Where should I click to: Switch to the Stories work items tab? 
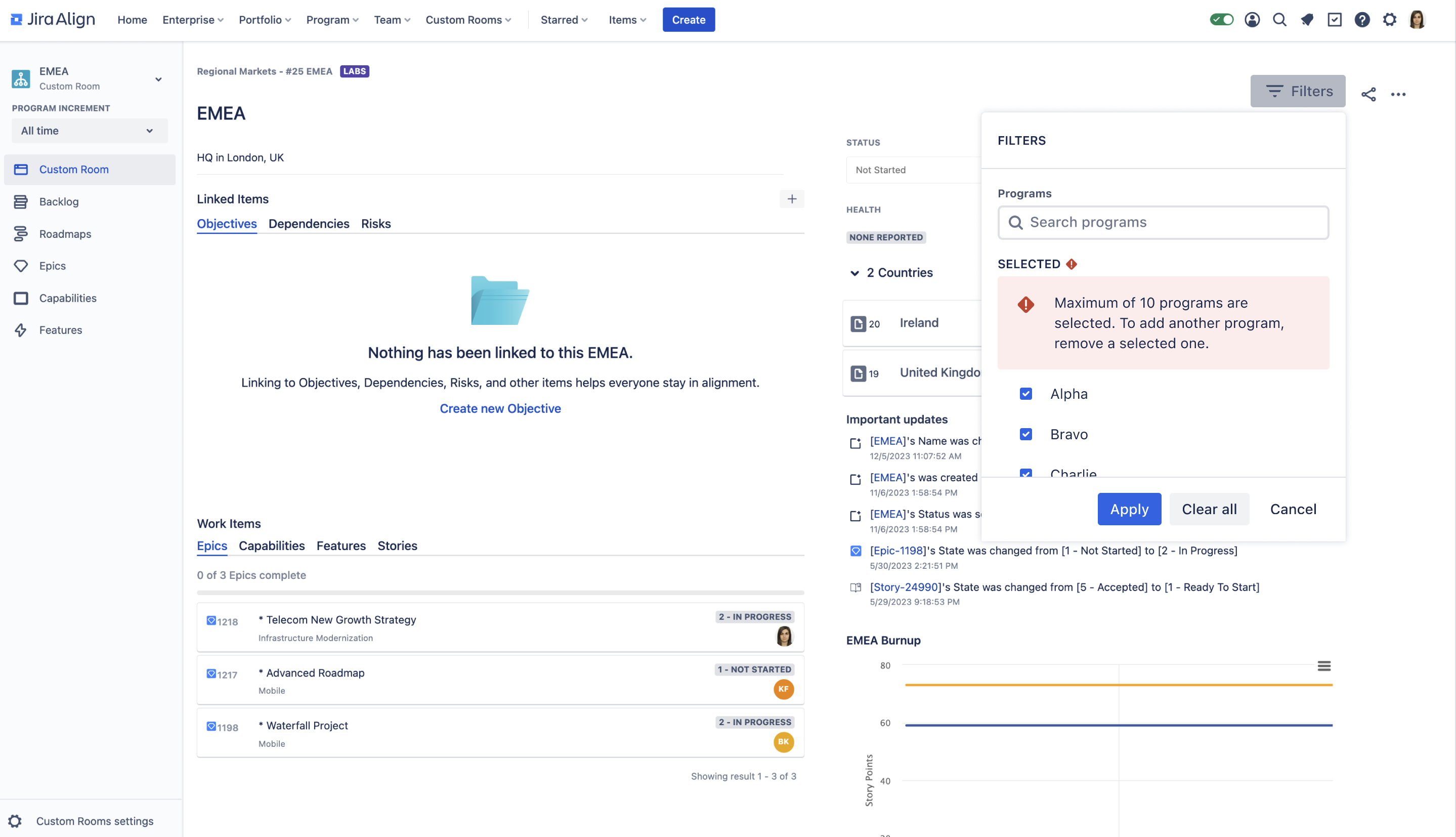(x=397, y=546)
